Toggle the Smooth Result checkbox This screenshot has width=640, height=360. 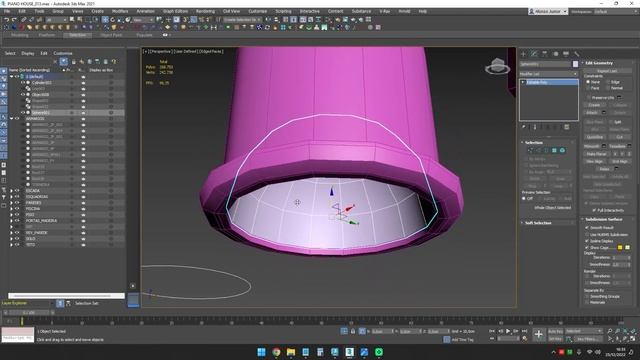pyautogui.click(x=587, y=228)
